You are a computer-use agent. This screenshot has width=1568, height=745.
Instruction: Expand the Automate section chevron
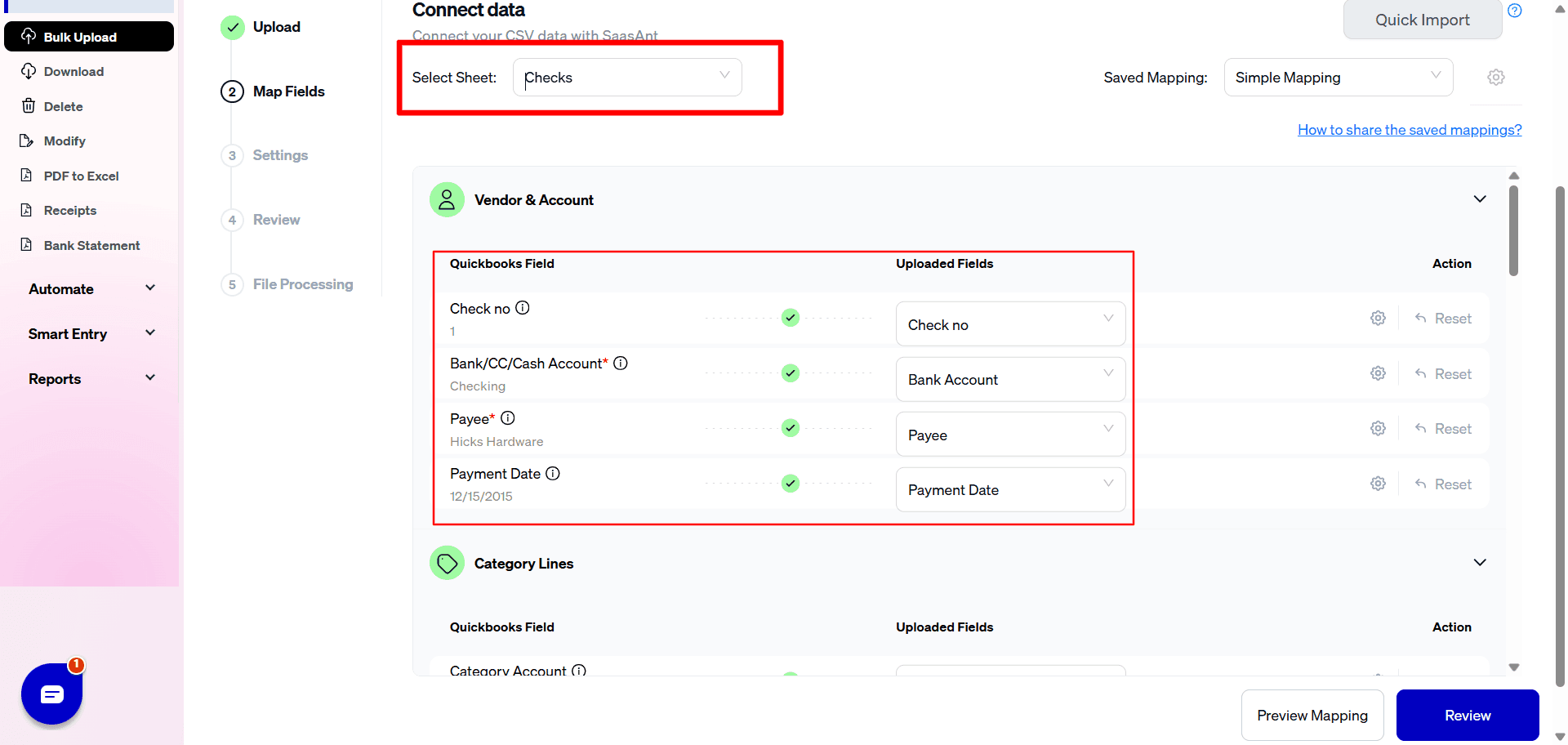coord(150,288)
